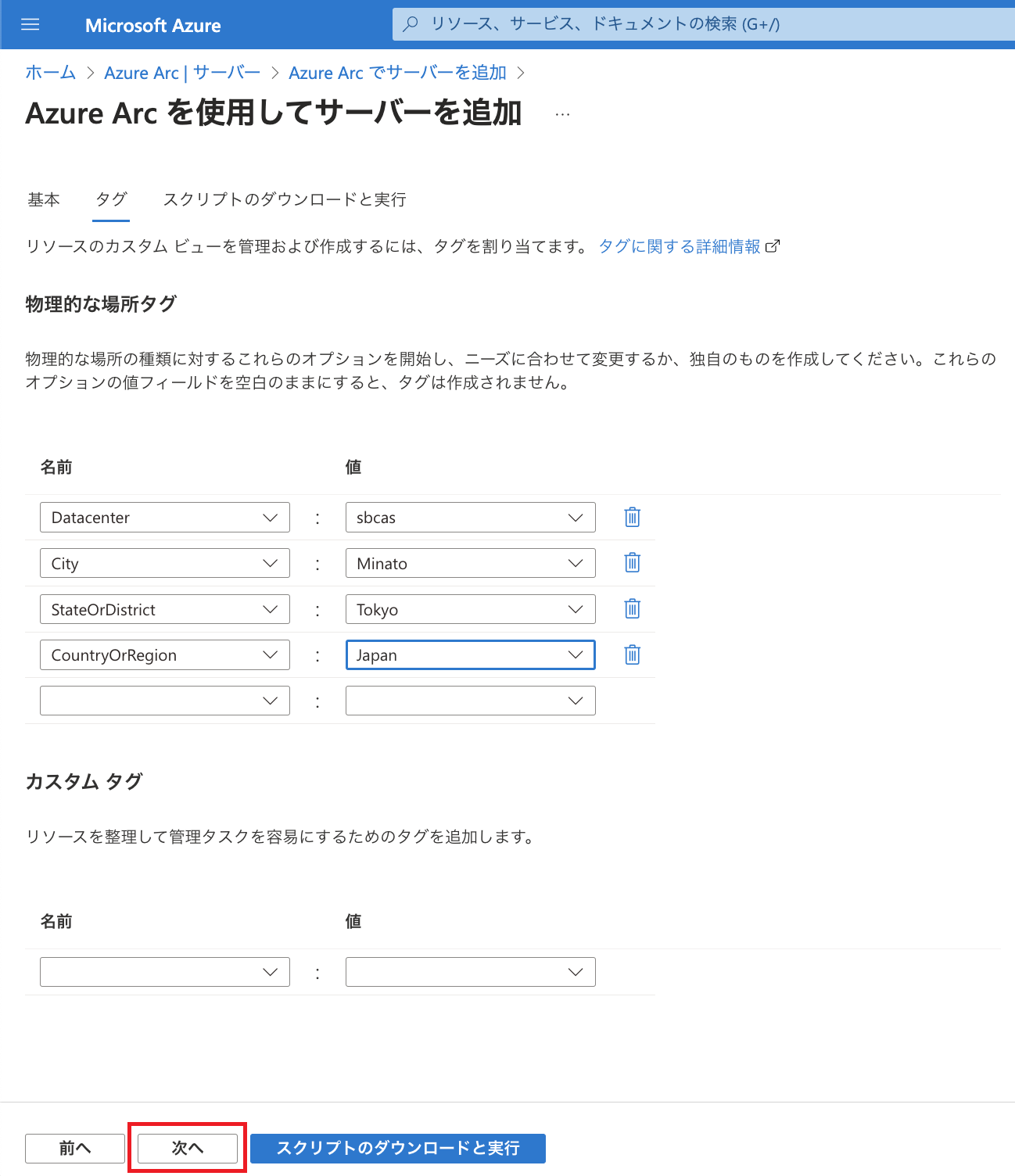1015x1176 pixels.
Task: Delete the City tag row
Action: tap(633, 563)
